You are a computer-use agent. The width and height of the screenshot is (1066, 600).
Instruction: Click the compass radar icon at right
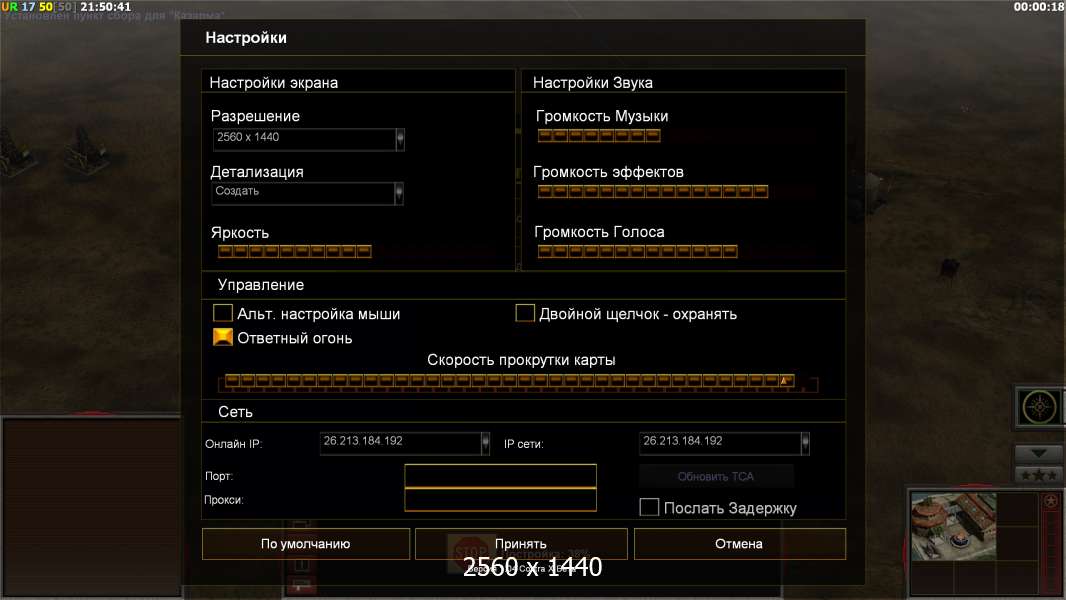click(1039, 407)
